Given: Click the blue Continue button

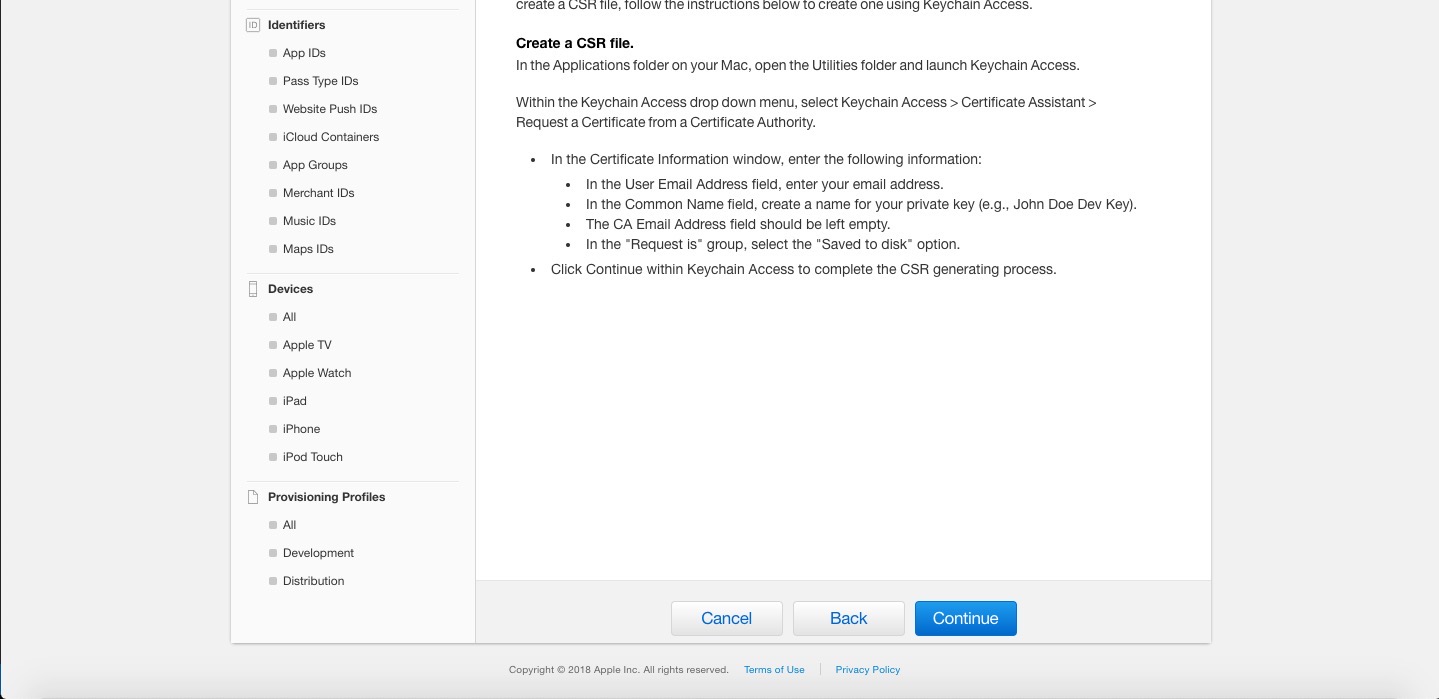Looking at the screenshot, I should click(x=966, y=618).
